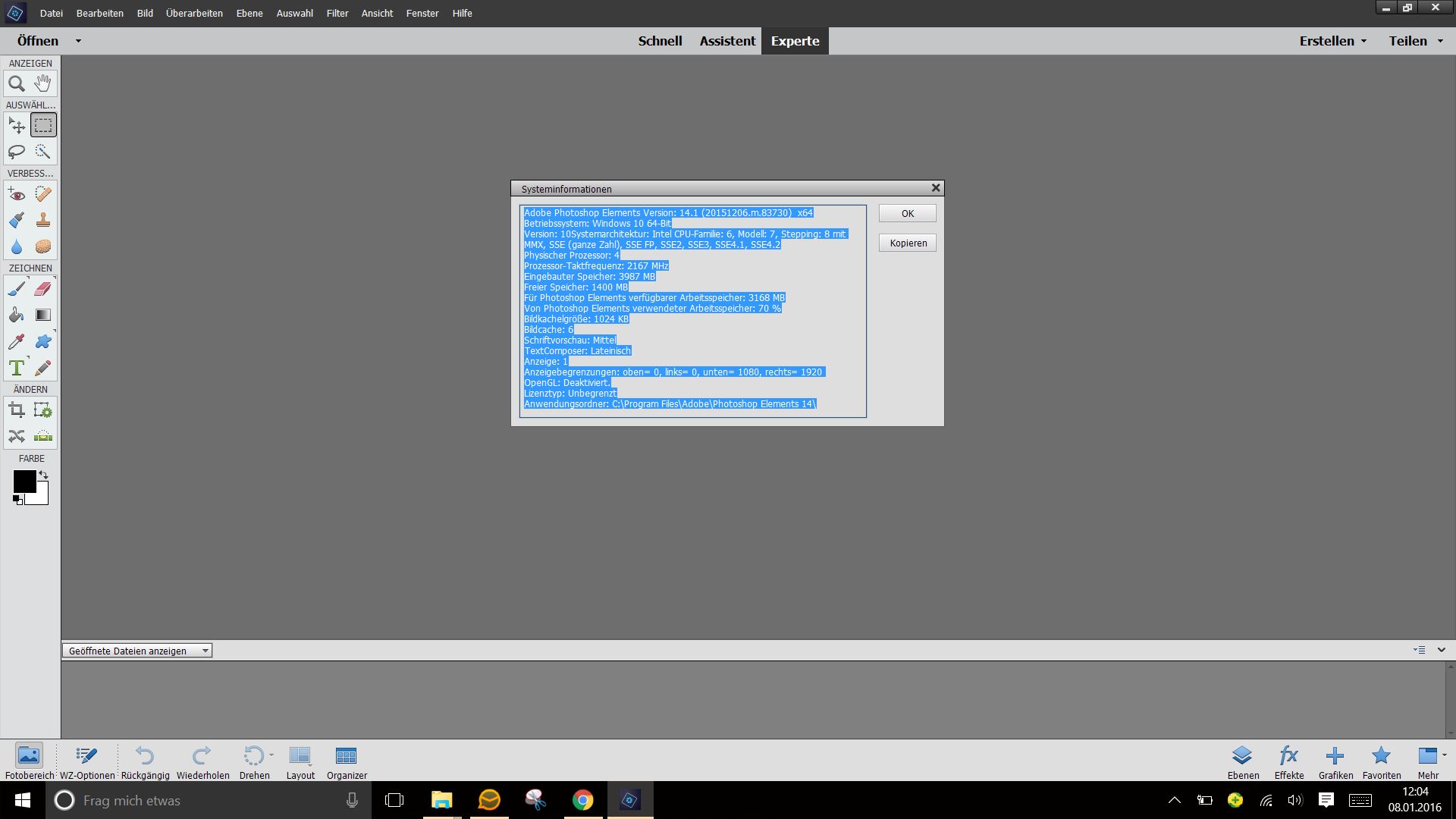
Task: Click the black foreground color swatch
Action: point(23,481)
